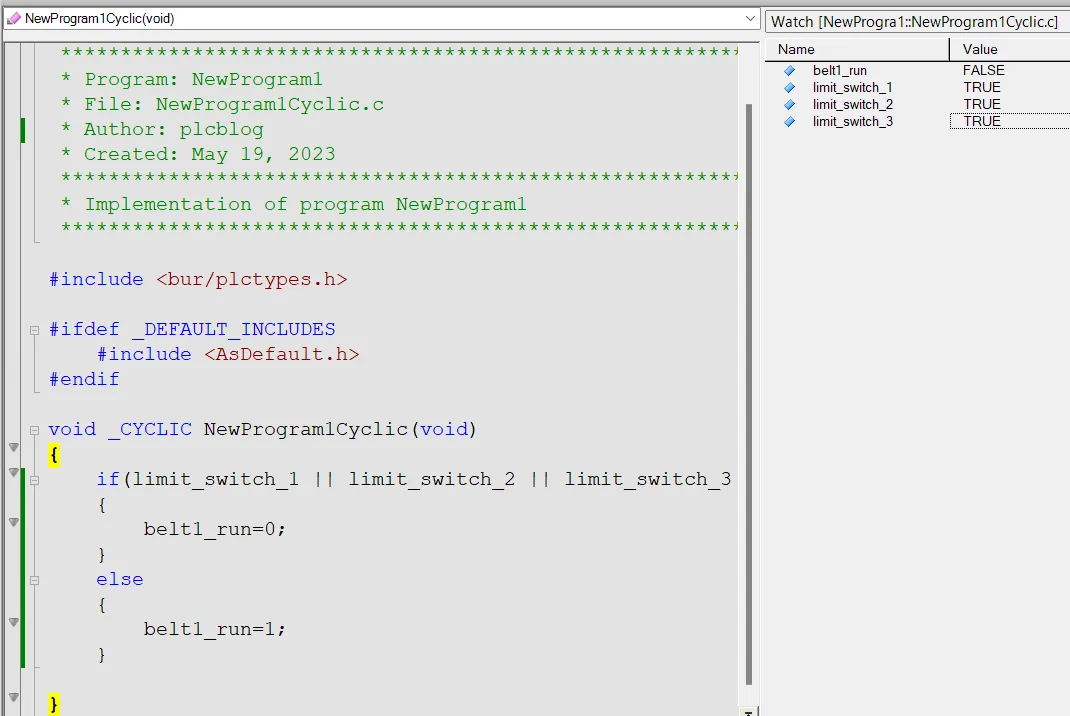Screen dimensions: 1070x716
Task: Click the diamond icon next to belt1_run
Action: [790, 70]
